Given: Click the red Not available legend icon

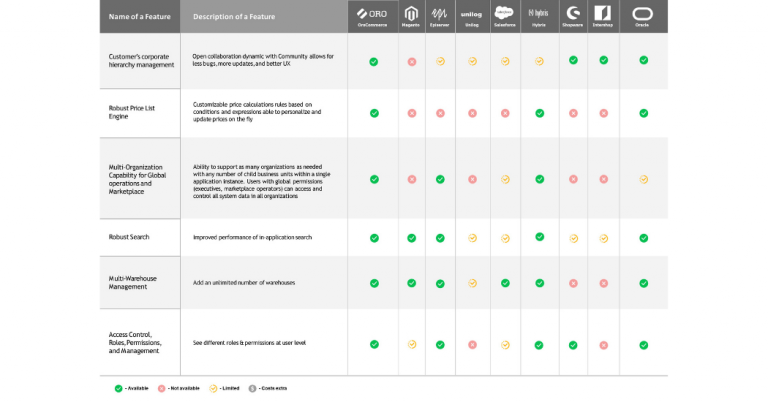Looking at the screenshot, I should tap(162, 387).
